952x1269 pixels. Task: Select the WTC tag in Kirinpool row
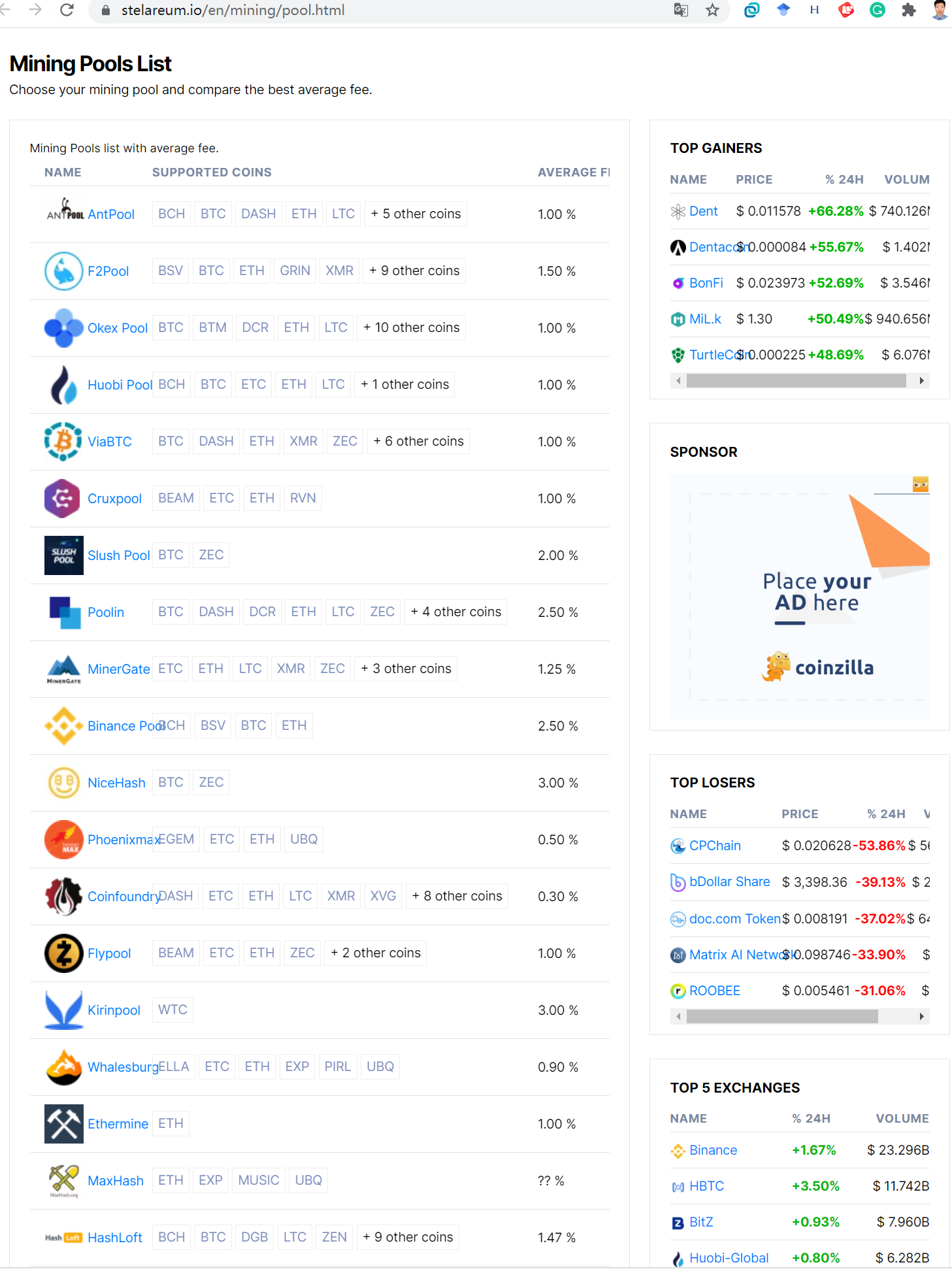[173, 1010]
